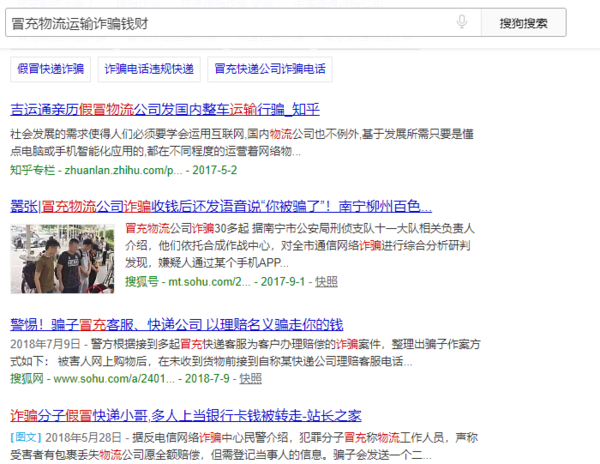
Task: Click snippet text dated 2018年5月28日
Action: point(244,446)
